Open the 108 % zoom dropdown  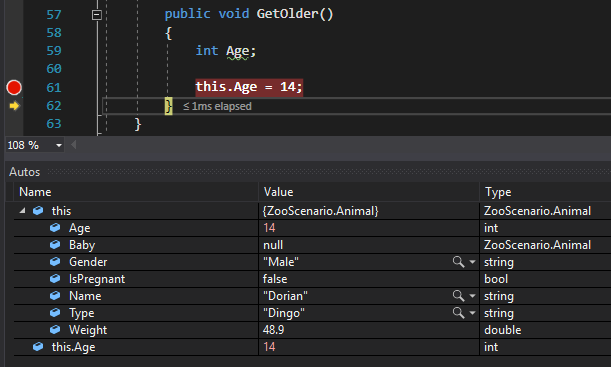pos(59,145)
